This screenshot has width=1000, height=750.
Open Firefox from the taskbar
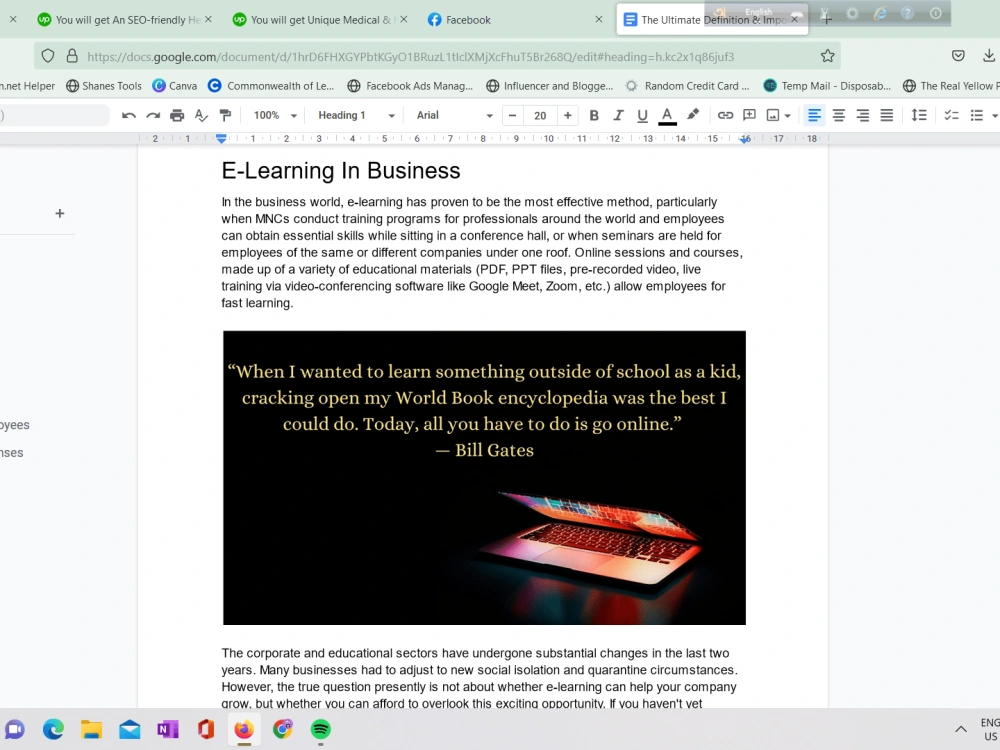click(244, 729)
